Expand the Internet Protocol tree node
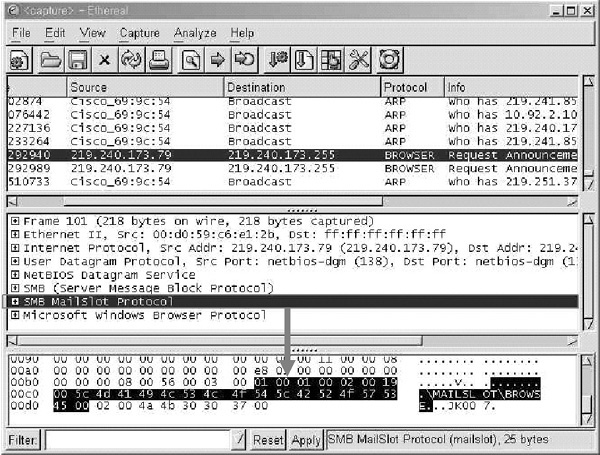Viewport: 600px width, 455px height. point(15,248)
